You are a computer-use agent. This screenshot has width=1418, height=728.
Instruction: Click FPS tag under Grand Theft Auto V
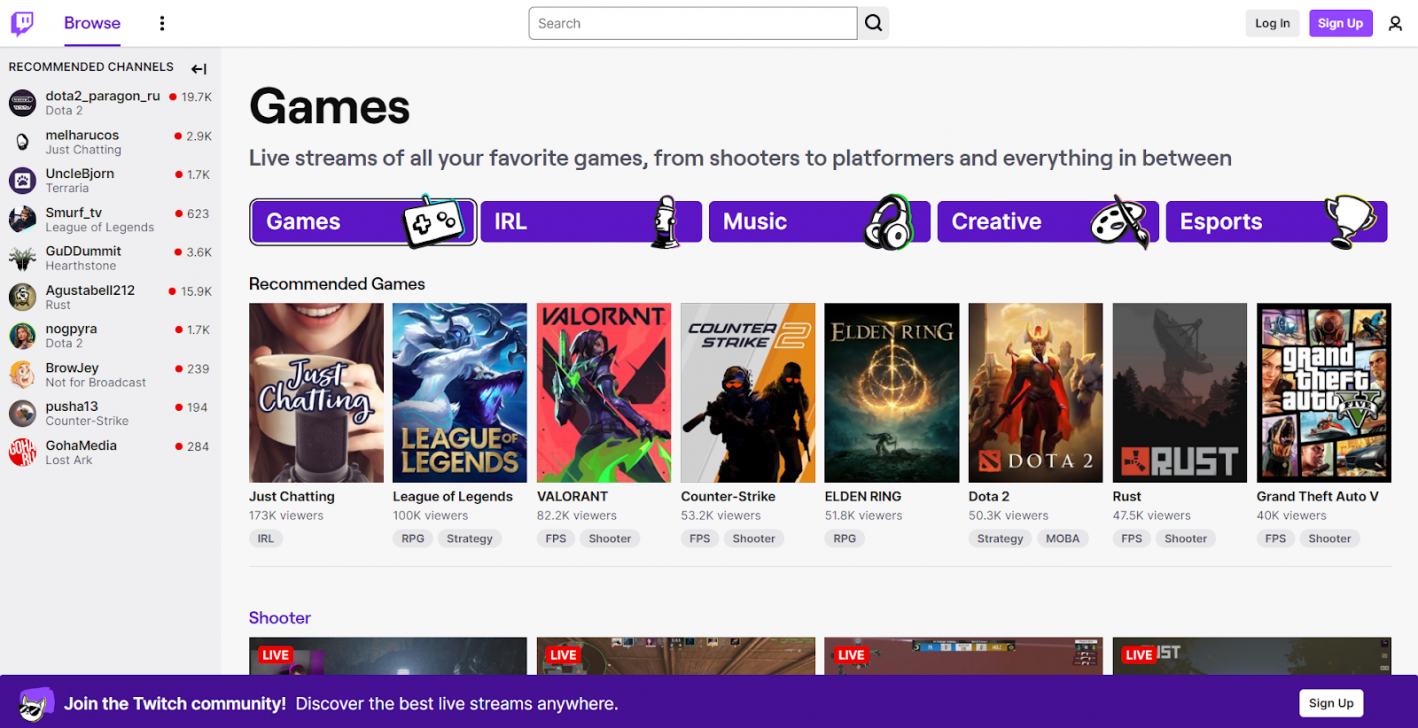point(1276,538)
